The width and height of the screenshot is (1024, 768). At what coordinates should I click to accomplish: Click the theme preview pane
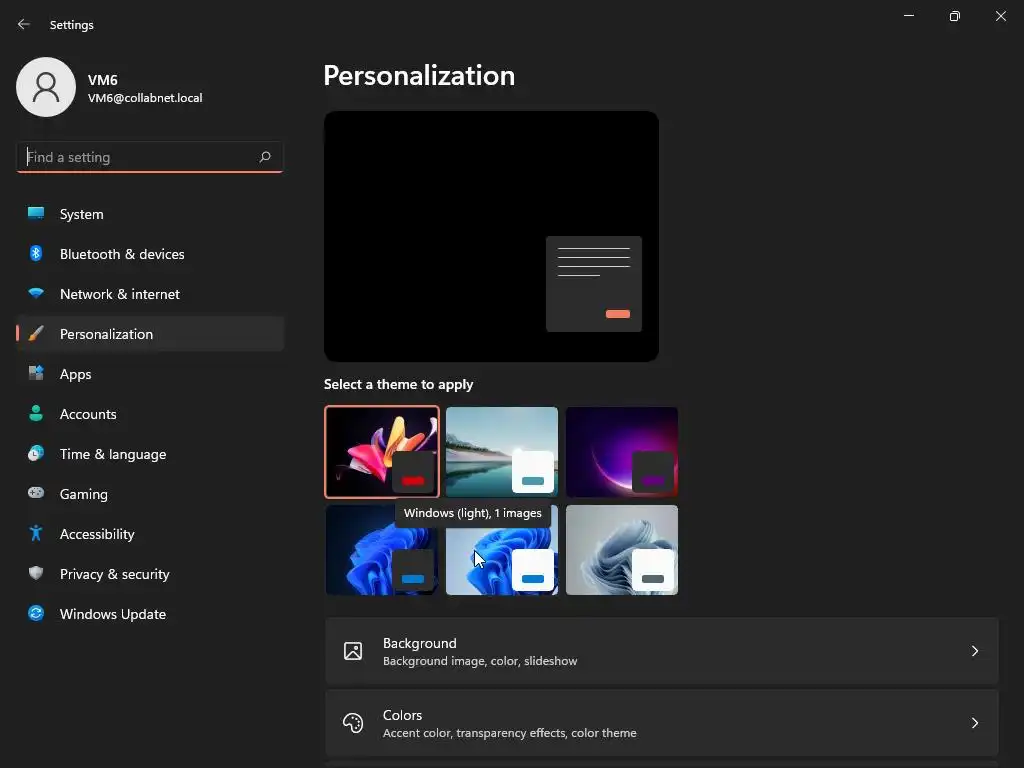coord(491,236)
